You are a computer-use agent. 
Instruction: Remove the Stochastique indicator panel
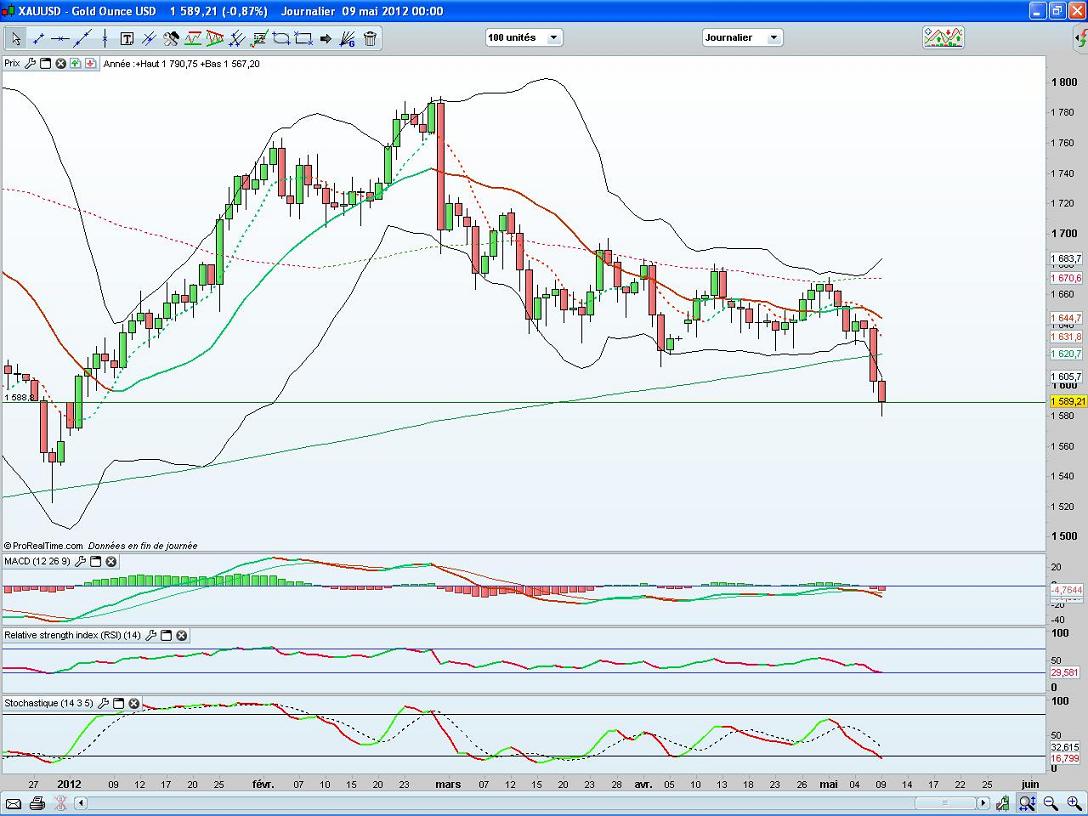[x=134, y=703]
